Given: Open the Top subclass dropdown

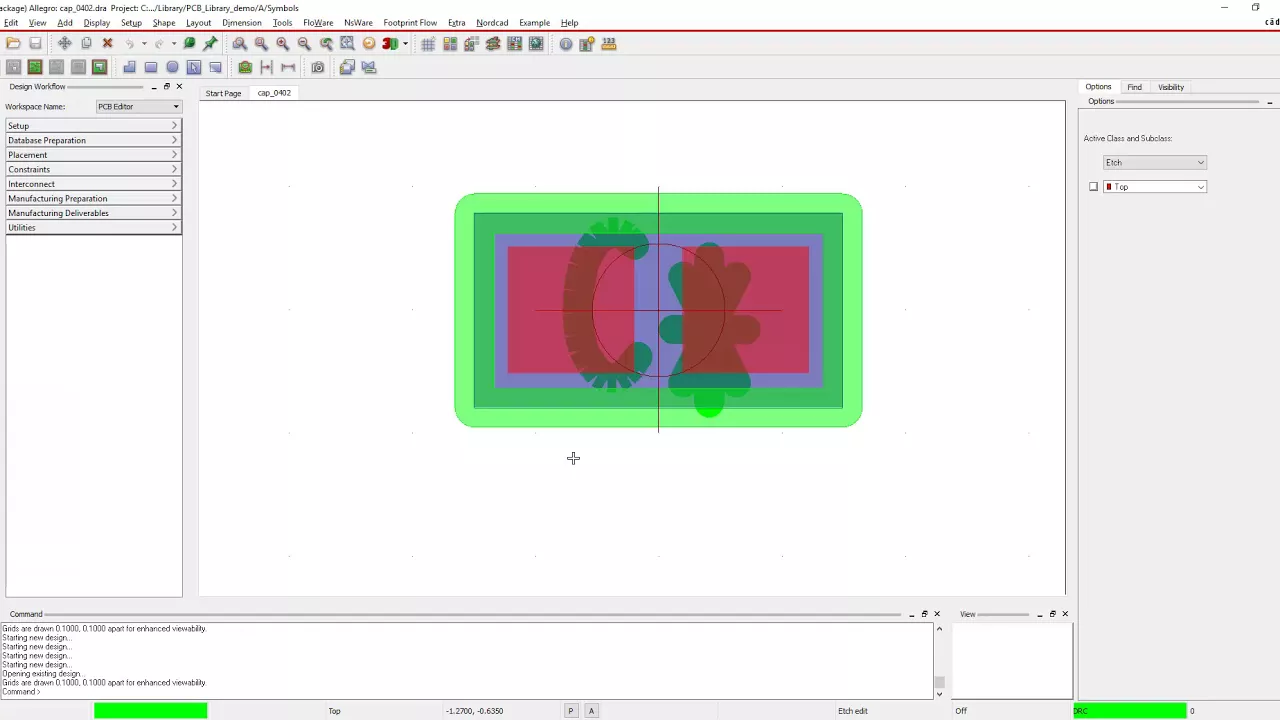Looking at the screenshot, I should 1155,187.
